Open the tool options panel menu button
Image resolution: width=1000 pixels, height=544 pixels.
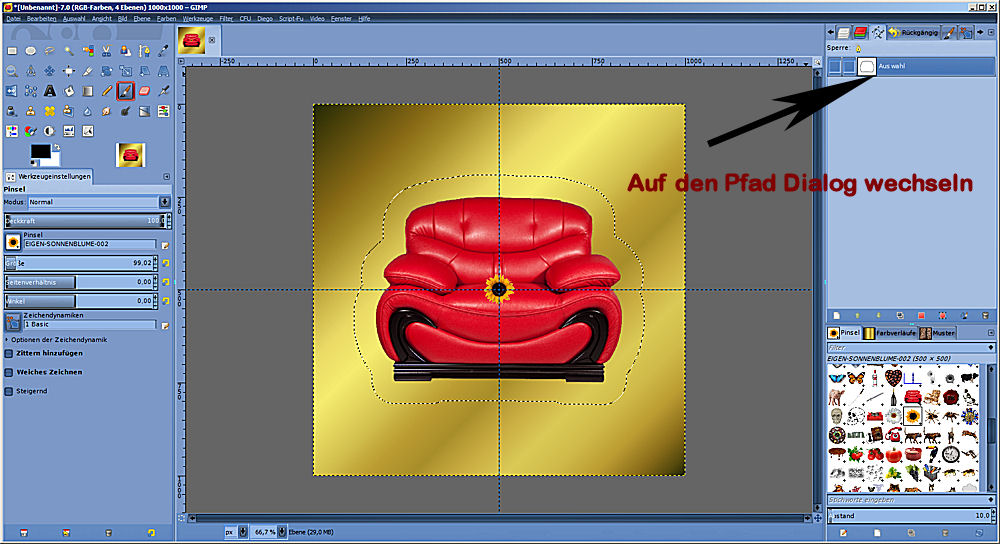[x=166, y=177]
